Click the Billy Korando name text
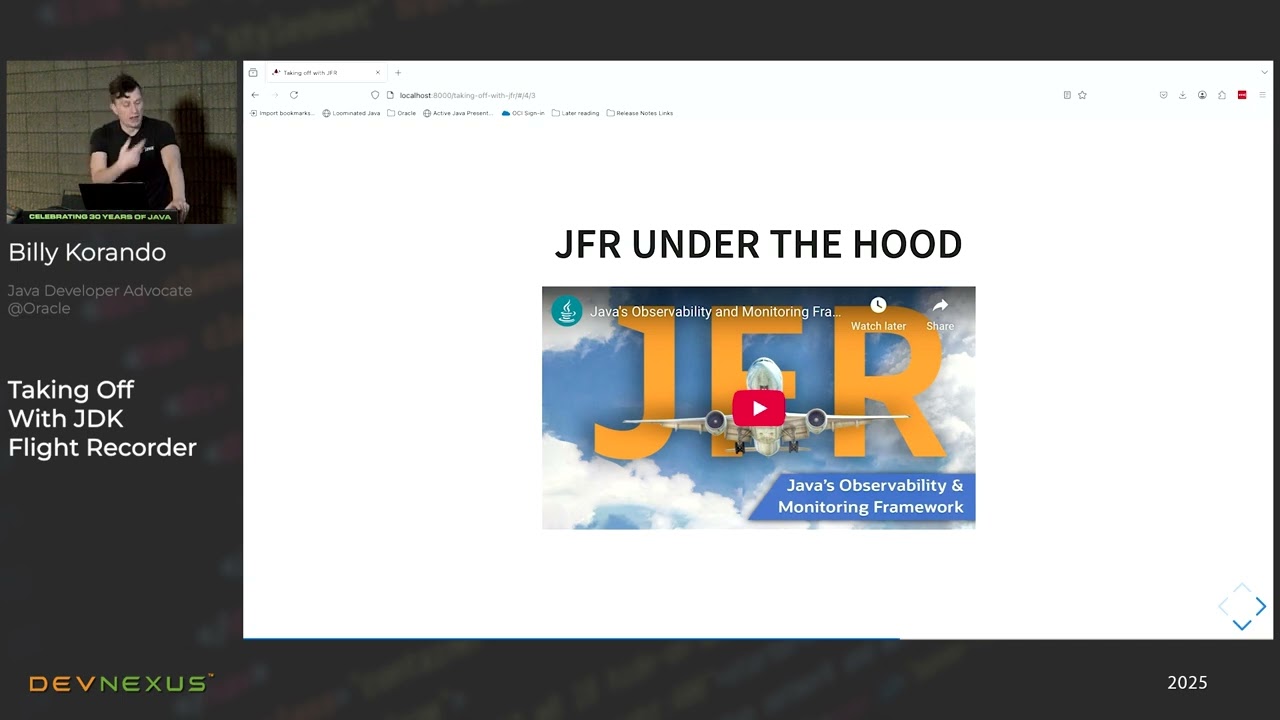This screenshot has height=720, width=1280. (x=87, y=252)
